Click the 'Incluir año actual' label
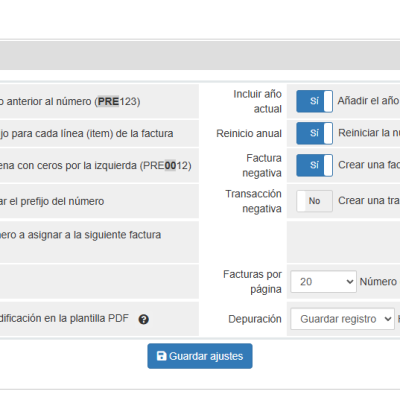400x400 pixels. (x=257, y=101)
